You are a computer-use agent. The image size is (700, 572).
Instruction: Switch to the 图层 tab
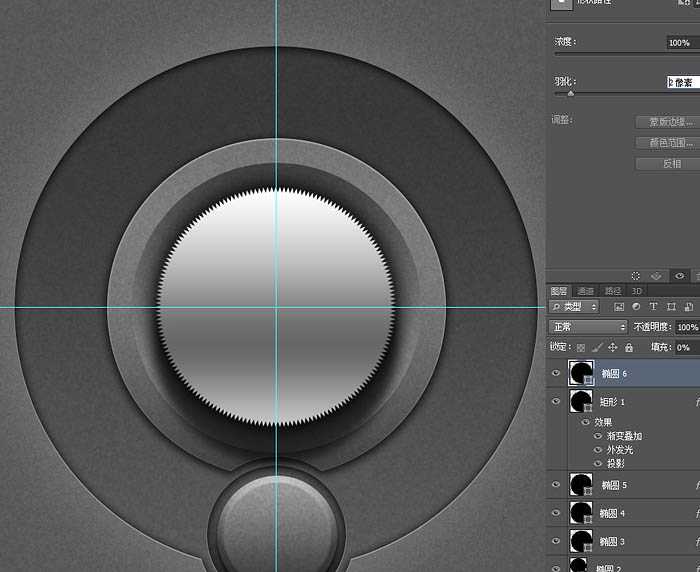[x=559, y=291]
